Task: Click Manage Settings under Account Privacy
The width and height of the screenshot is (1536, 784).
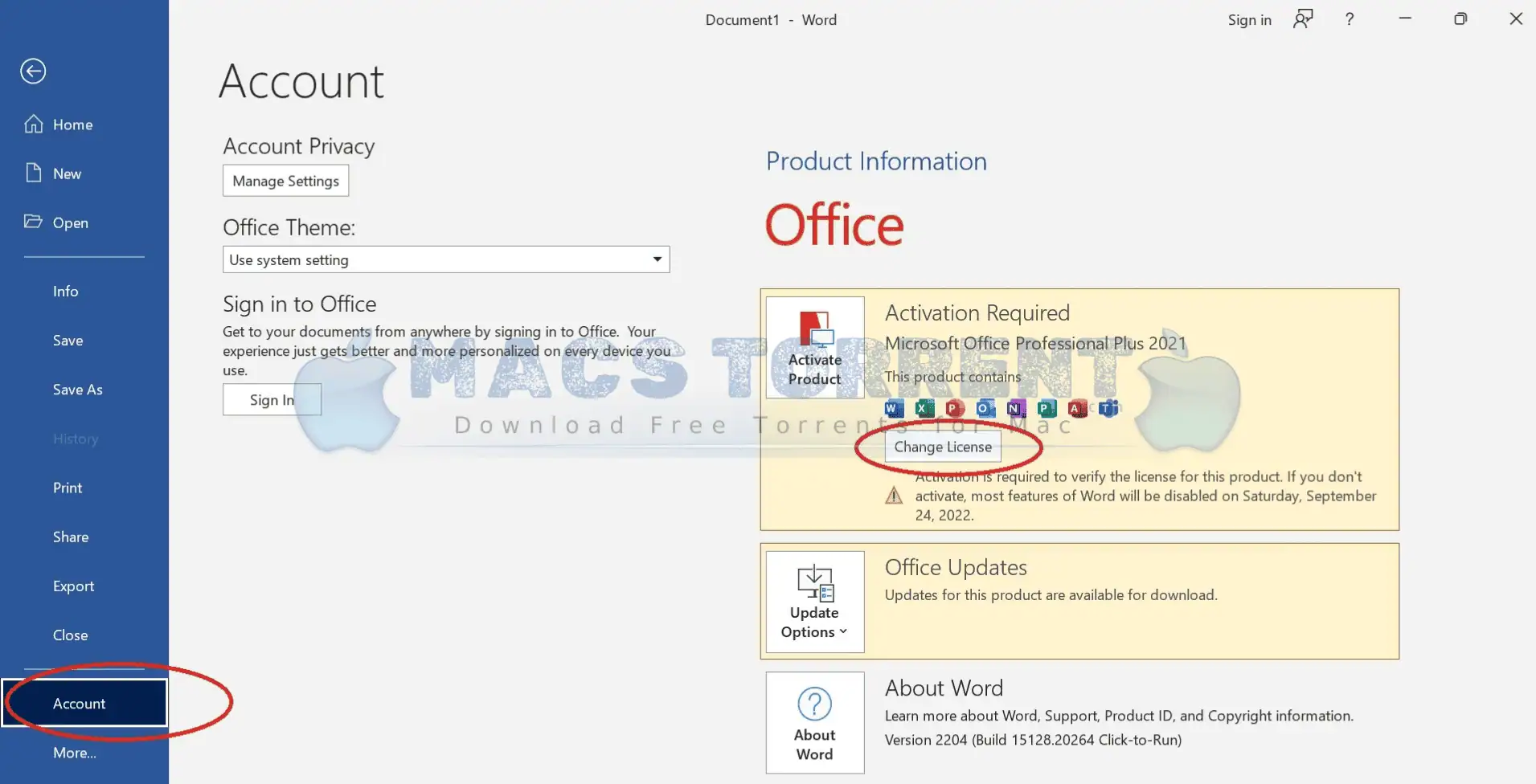Action: pos(285,181)
